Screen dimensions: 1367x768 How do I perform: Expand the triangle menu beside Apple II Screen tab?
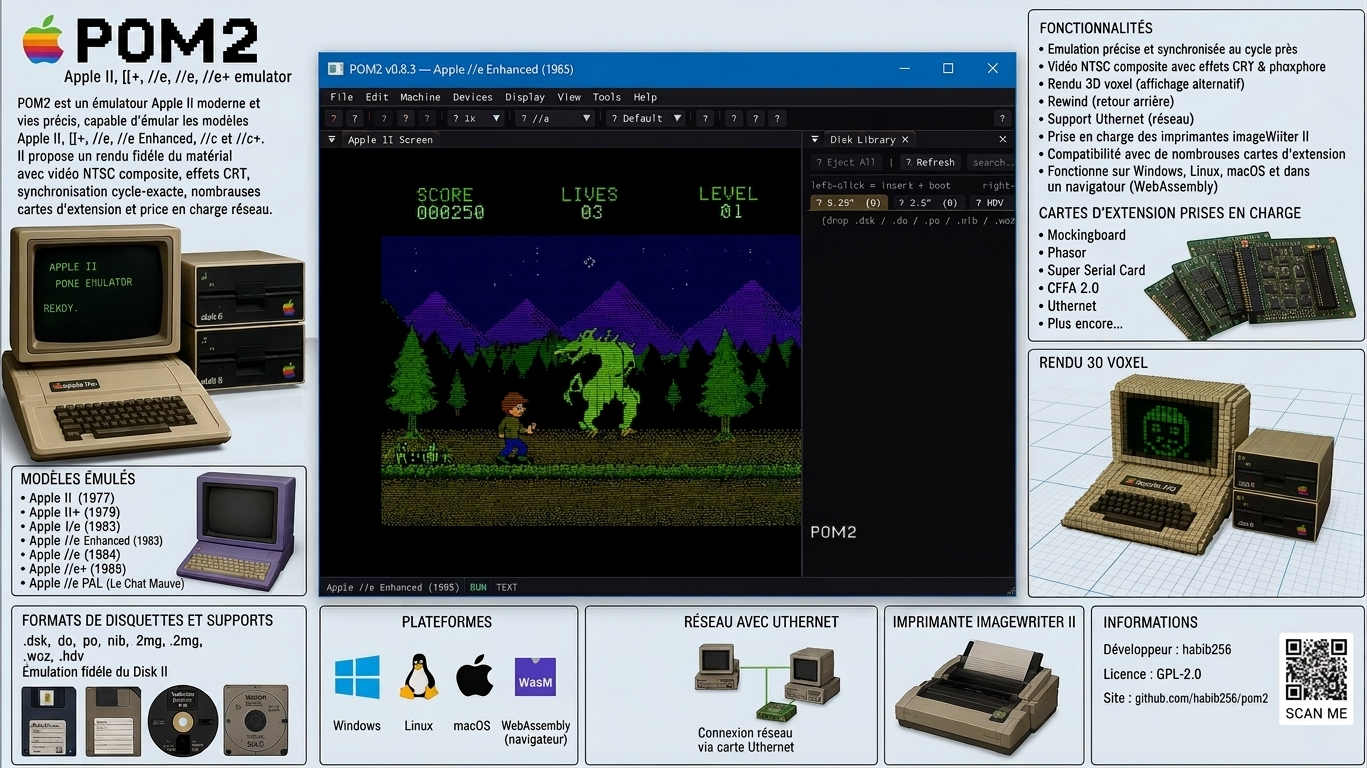[332, 140]
